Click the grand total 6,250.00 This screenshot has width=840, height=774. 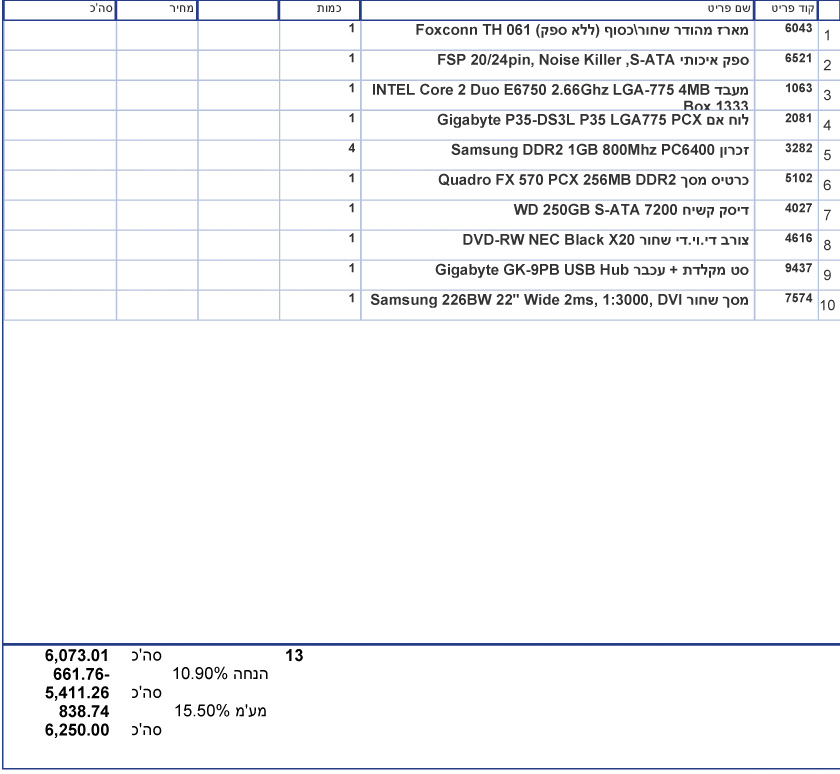click(x=77, y=730)
